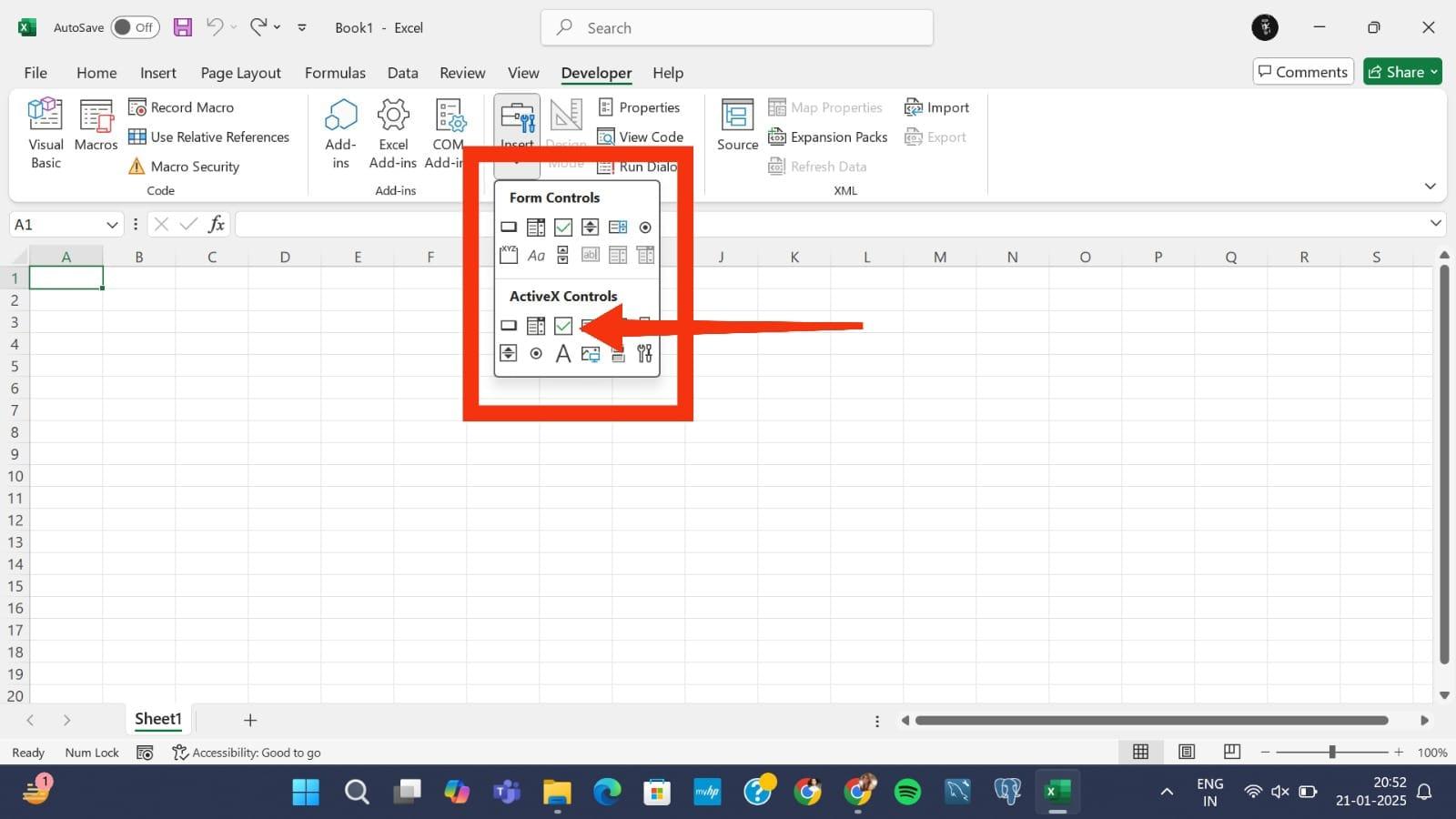Switch to Page Break Preview
The height and width of the screenshot is (819, 1456).
(x=1232, y=752)
